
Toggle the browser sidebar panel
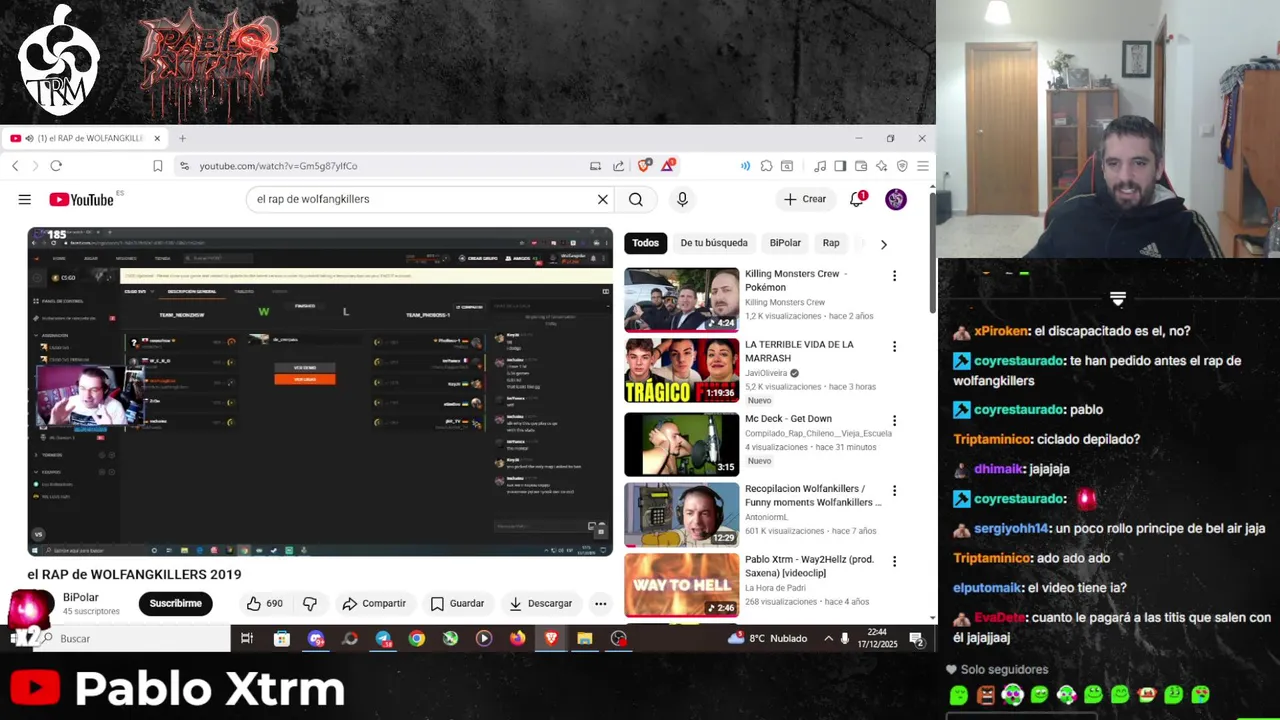(x=840, y=166)
